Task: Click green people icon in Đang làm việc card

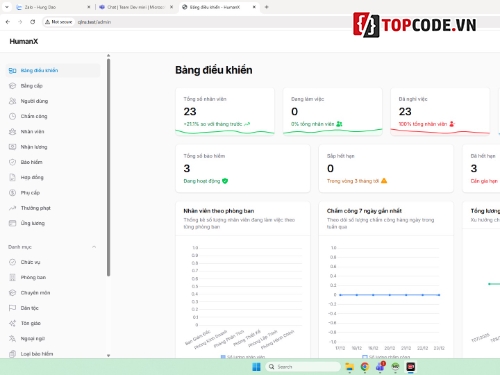Action: coord(339,124)
